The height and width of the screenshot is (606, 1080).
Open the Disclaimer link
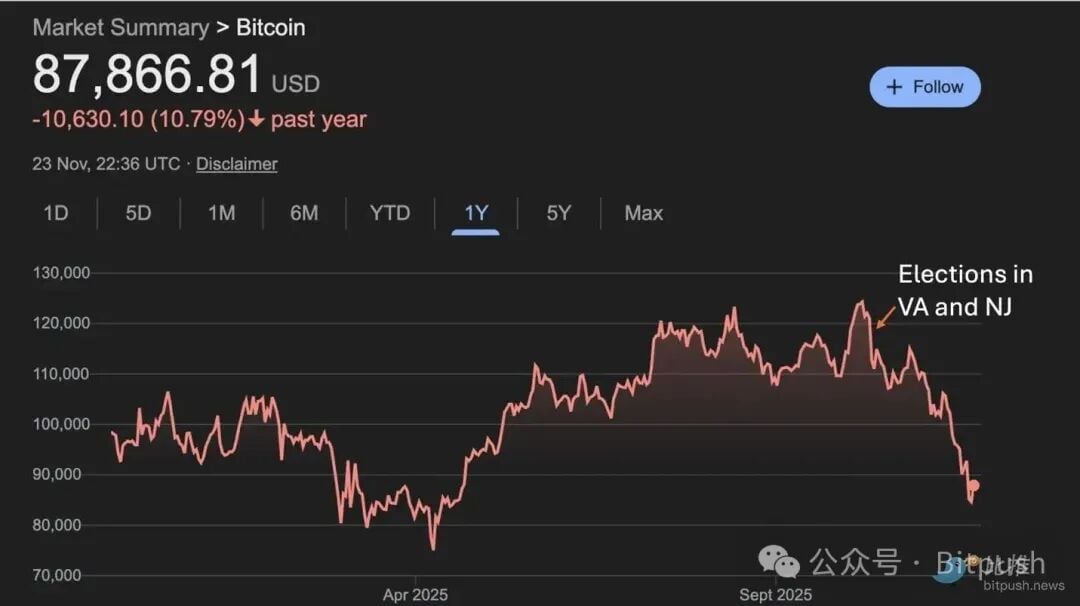pyautogui.click(x=236, y=164)
